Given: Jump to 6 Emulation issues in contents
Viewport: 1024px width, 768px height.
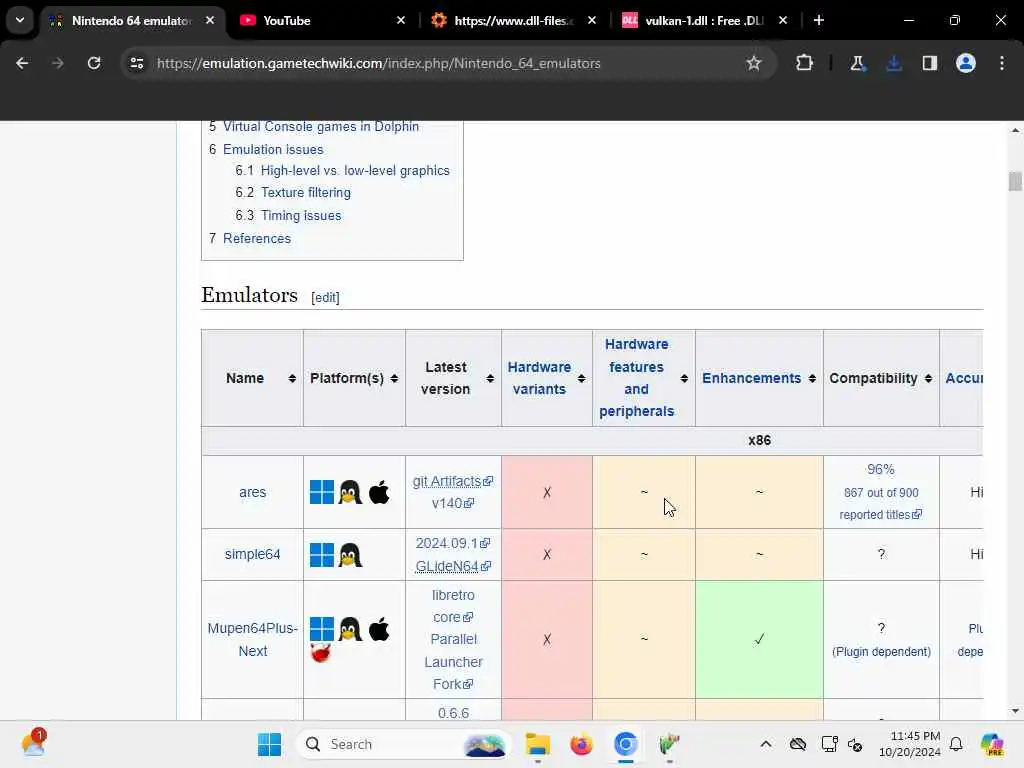Looking at the screenshot, I should 273,150.
